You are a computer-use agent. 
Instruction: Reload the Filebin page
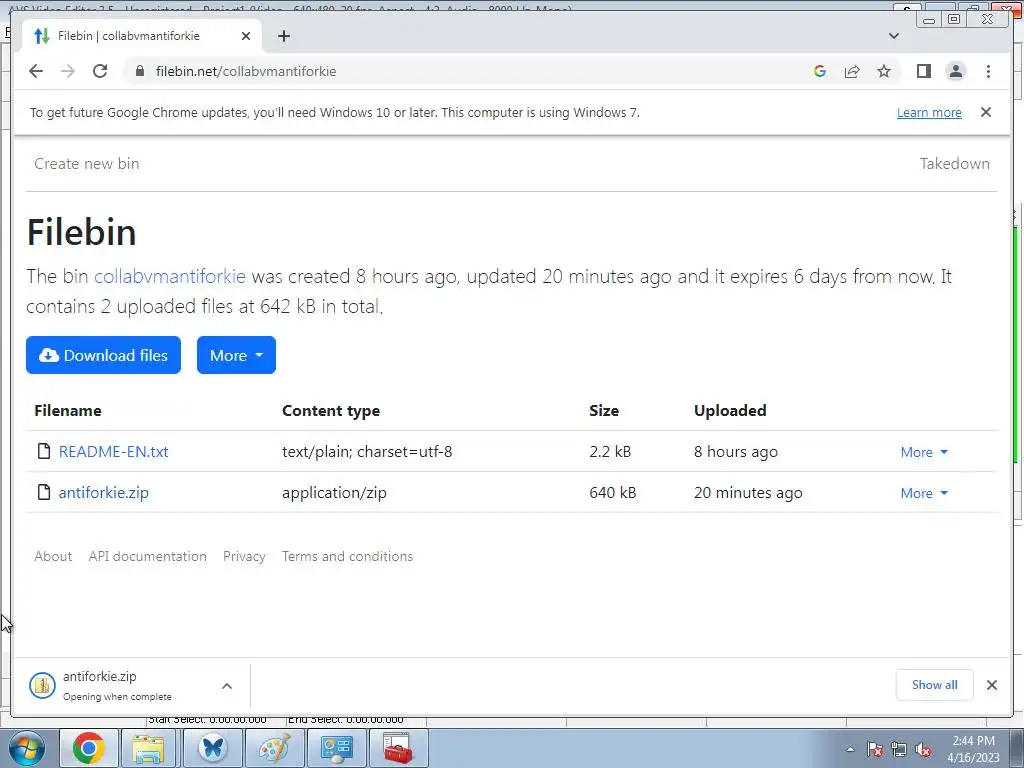(x=100, y=71)
